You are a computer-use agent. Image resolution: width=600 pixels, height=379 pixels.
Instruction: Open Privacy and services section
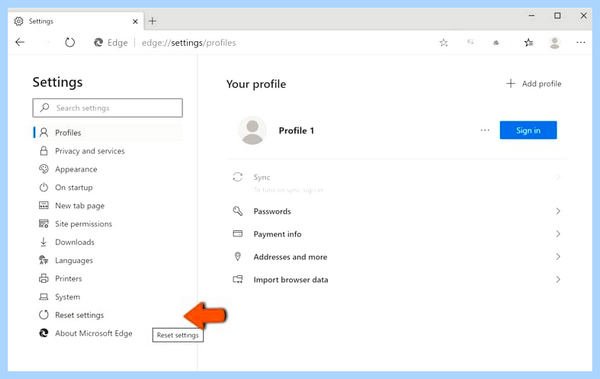(90, 151)
